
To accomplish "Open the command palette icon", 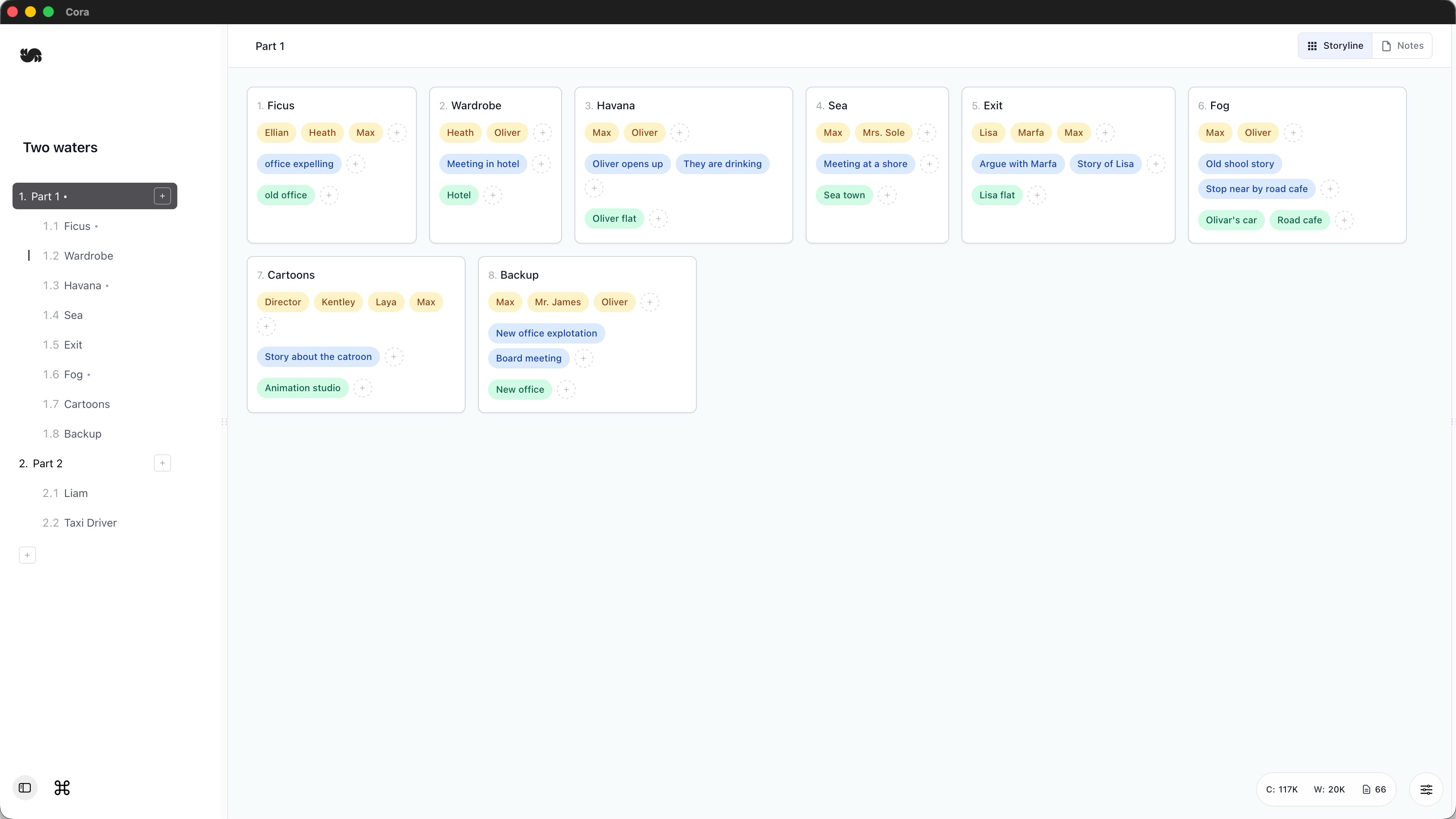I will (x=62, y=787).
